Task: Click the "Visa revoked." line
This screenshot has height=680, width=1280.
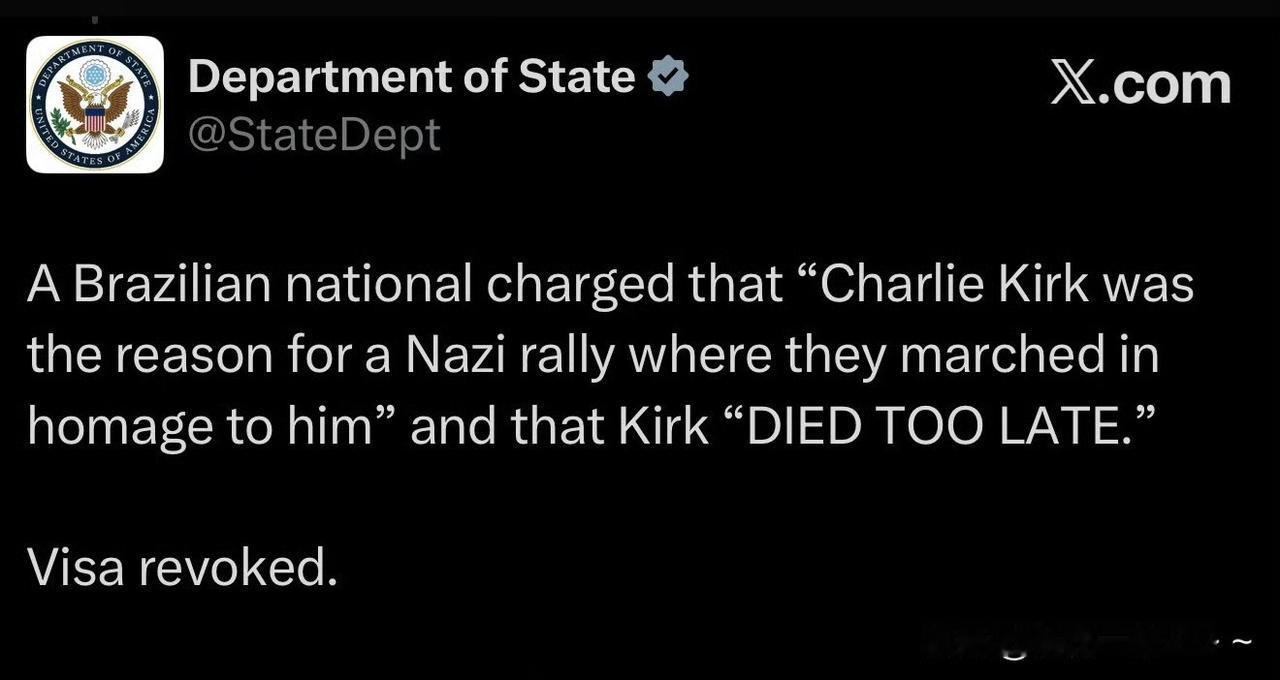Action: click(x=178, y=568)
